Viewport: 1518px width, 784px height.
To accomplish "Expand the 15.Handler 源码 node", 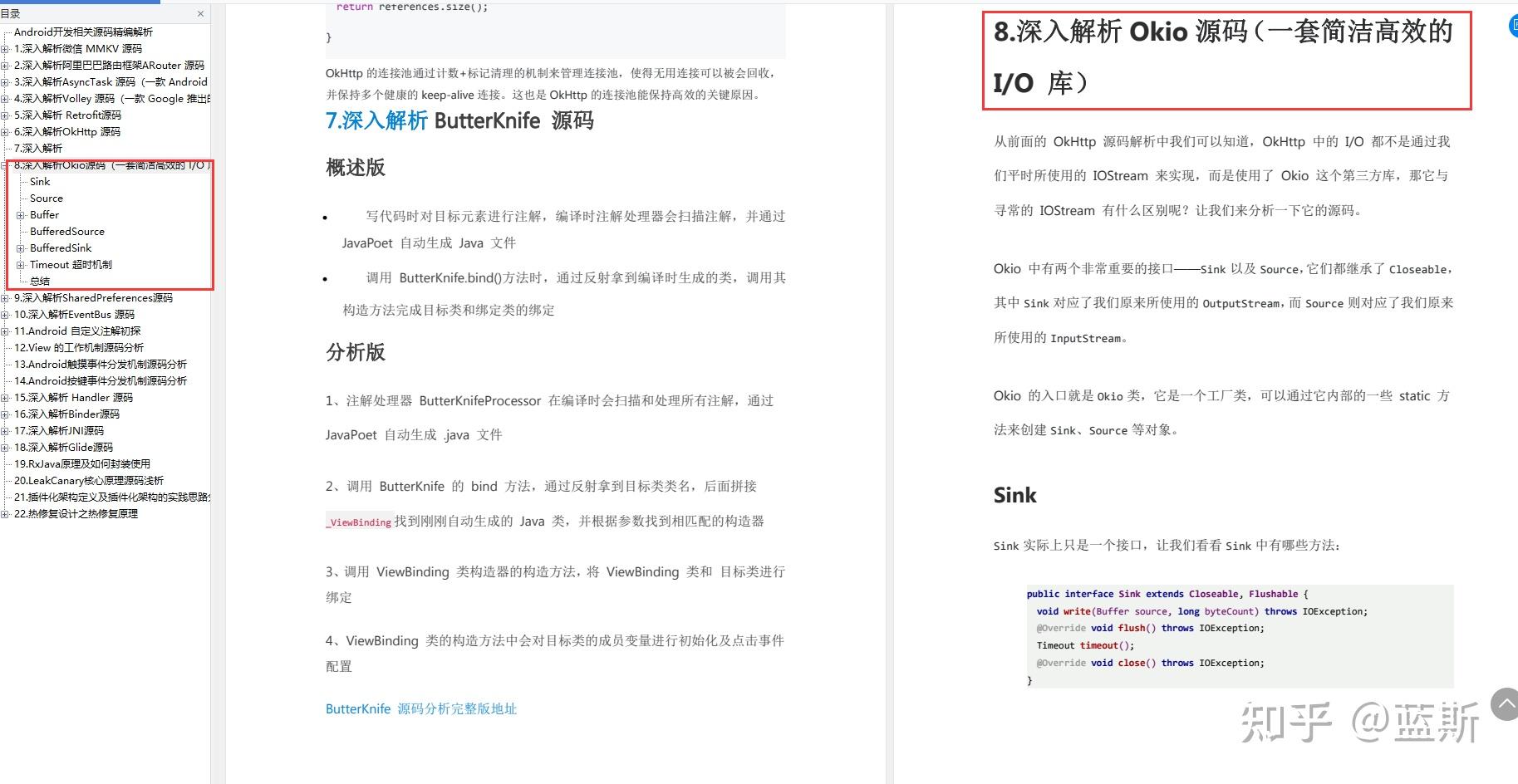I will tap(5, 398).
